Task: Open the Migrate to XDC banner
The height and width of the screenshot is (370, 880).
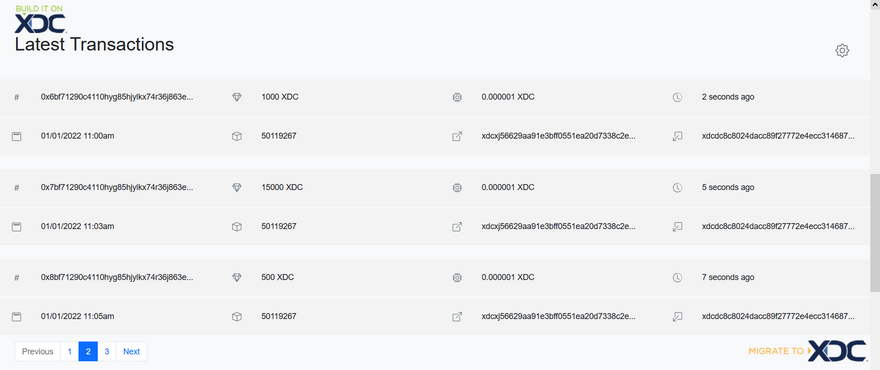Action: tap(807, 351)
